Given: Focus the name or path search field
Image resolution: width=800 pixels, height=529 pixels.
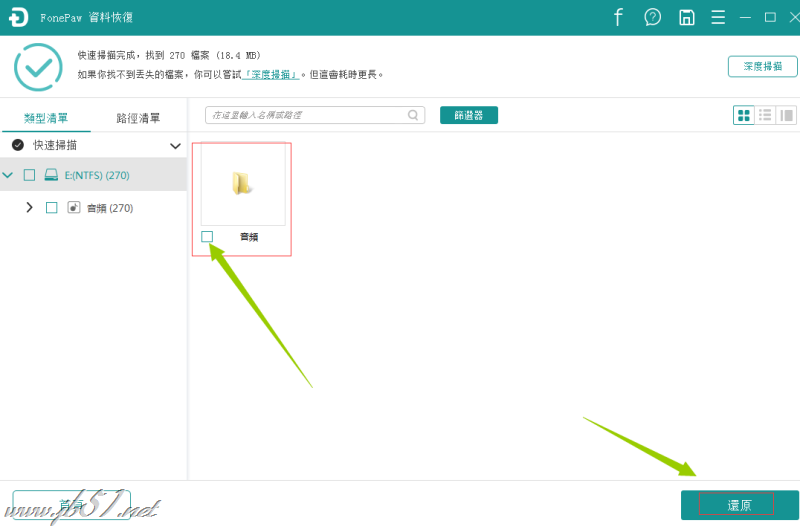Looking at the screenshot, I should [315, 115].
